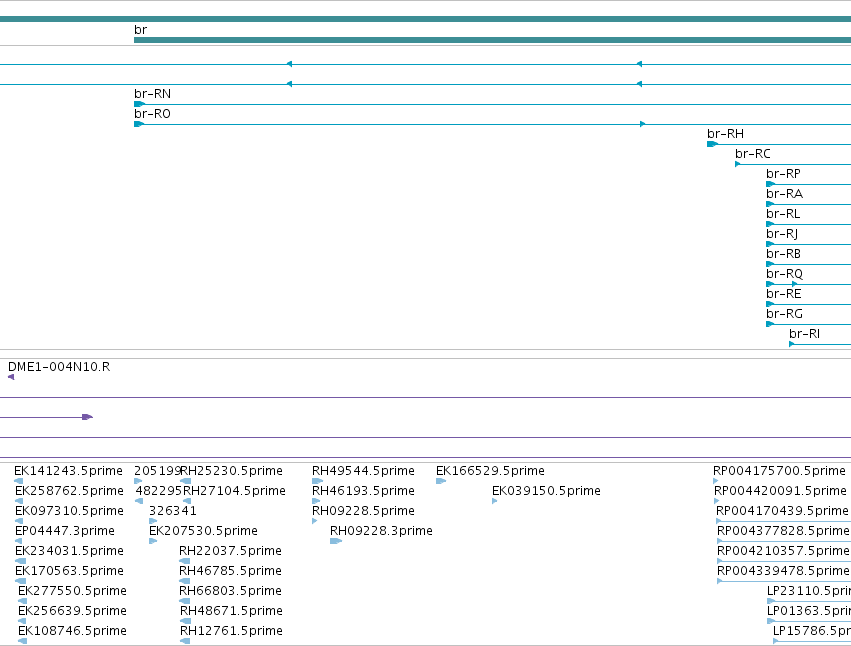Select EK234031.5prime EST label
The height and width of the screenshot is (646, 851).
(69, 552)
